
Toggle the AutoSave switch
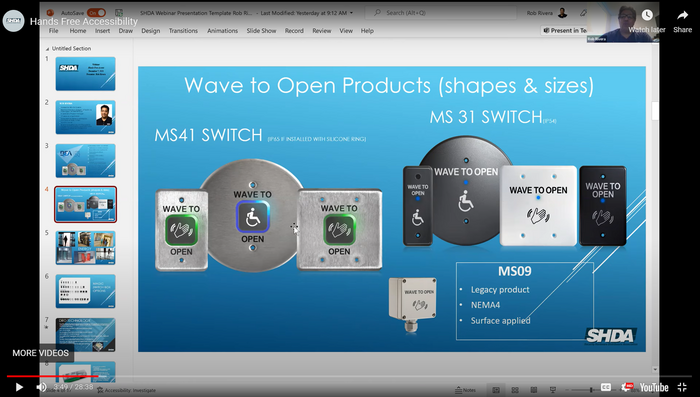(x=96, y=13)
